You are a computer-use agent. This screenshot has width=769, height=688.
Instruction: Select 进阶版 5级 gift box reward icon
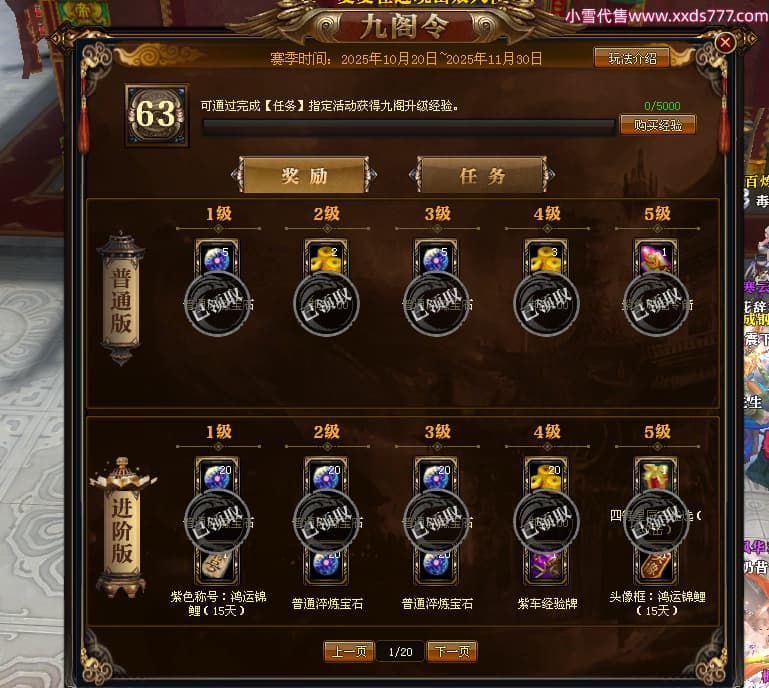click(x=656, y=477)
